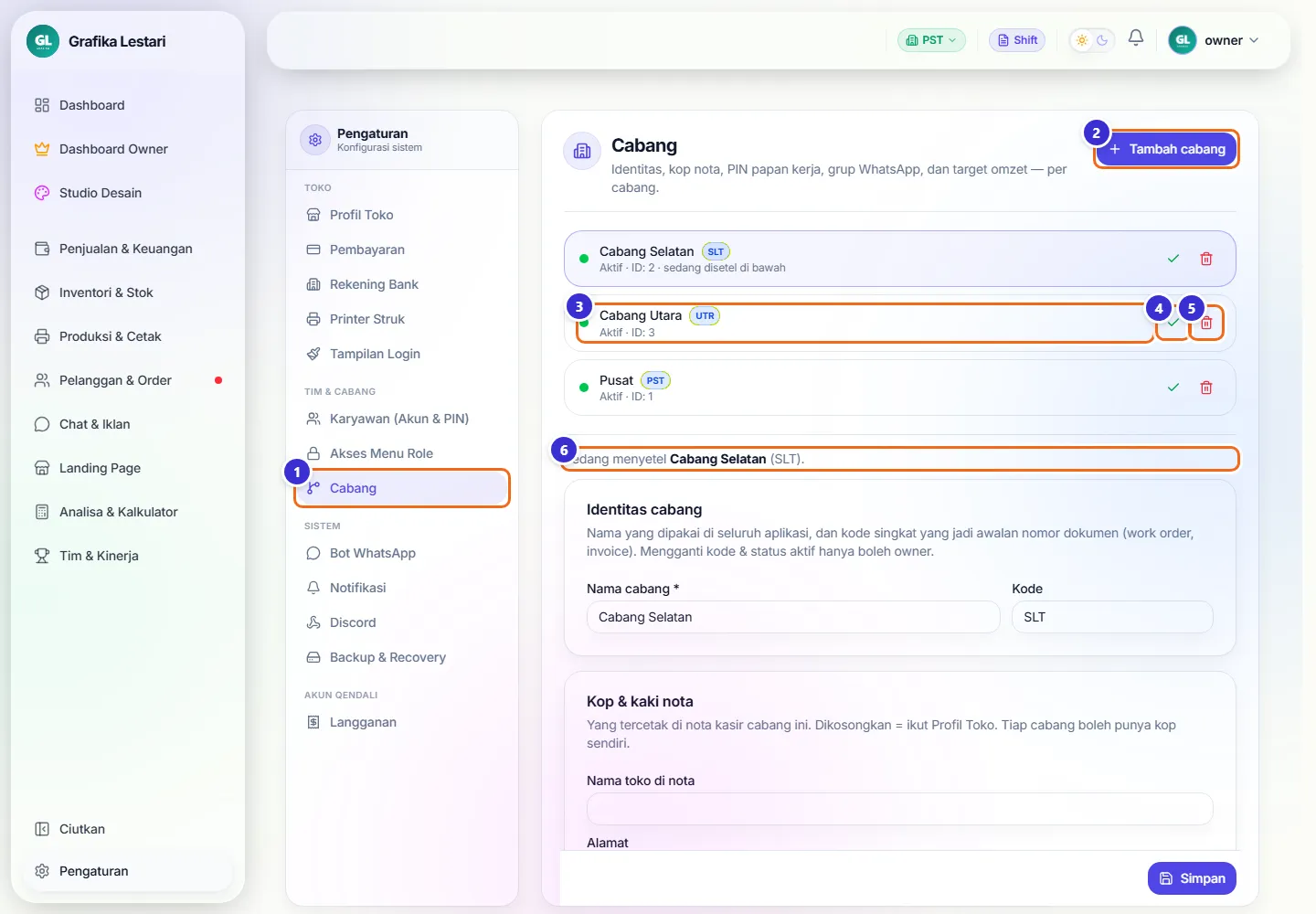The image size is (1316, 914).
Task: Delete the Cabang Selatan branch
Action: point(1206,259)
